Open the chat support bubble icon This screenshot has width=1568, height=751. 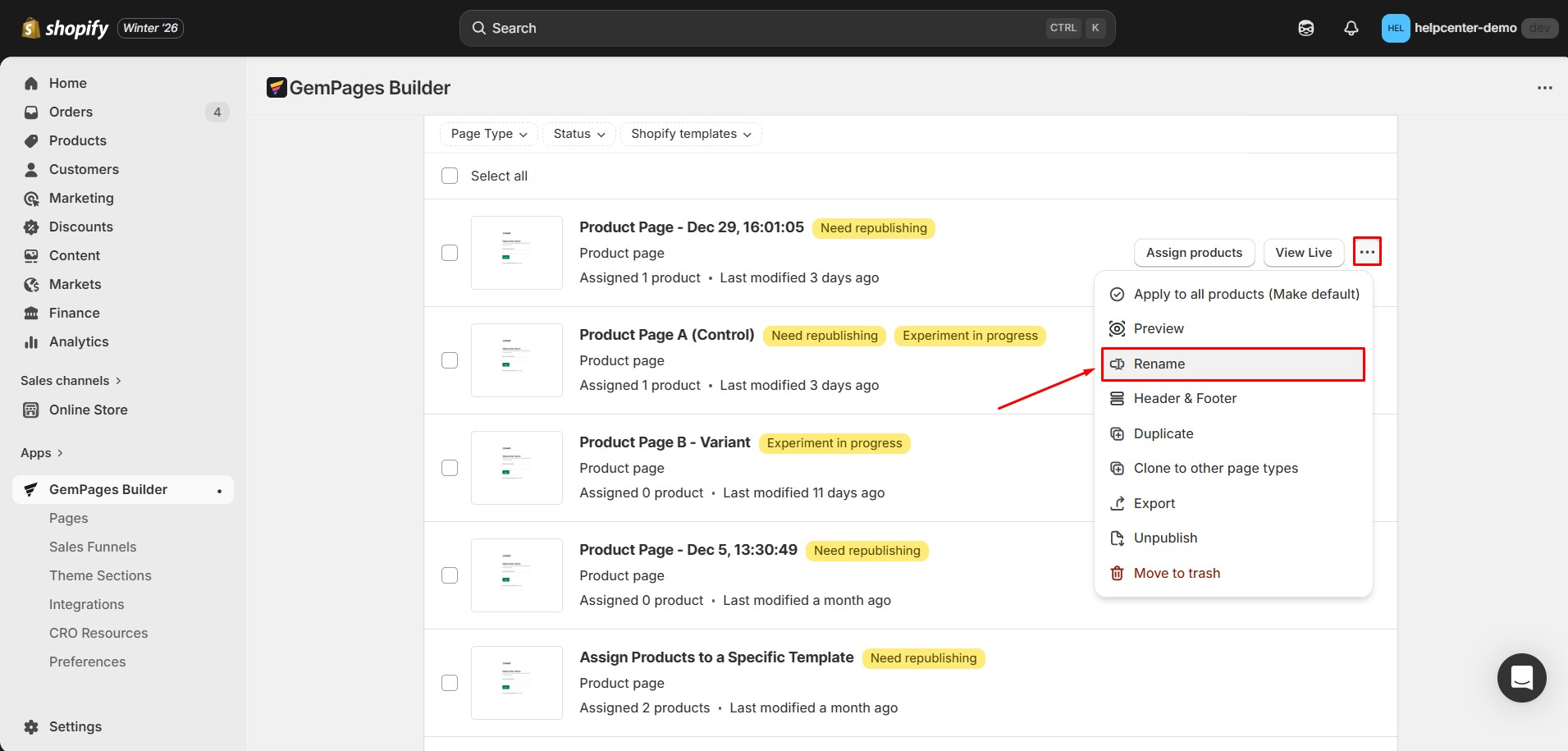coord(1521,678)
